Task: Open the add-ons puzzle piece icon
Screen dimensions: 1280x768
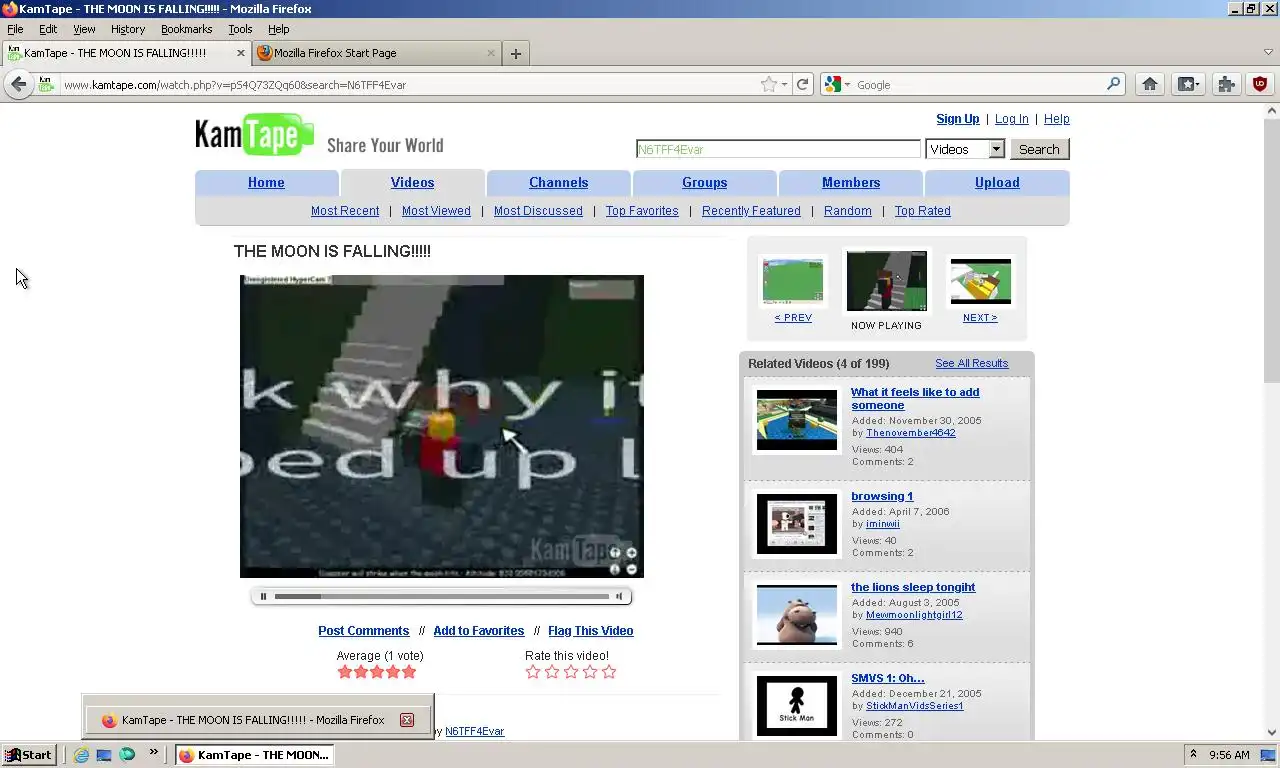Action: tap(1226, 85)
